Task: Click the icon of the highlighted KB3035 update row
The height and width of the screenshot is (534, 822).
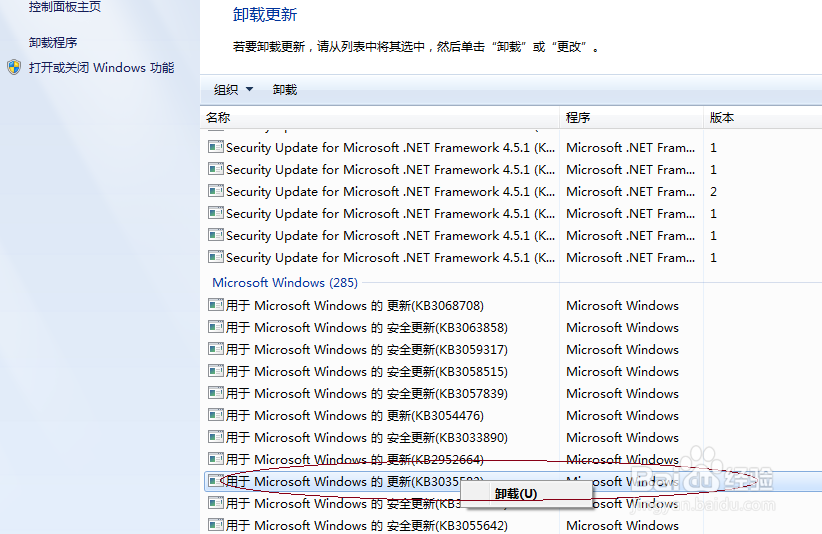Action: (216, 481)
